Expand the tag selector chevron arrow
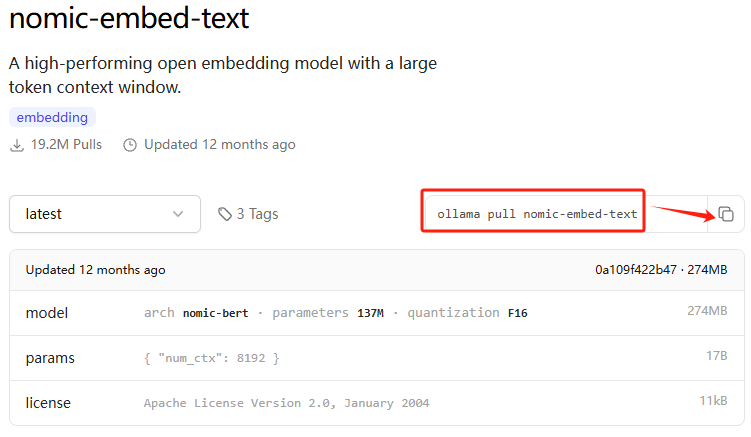The height and width of the screenshot is (437, 751). click(x=178, y=214)
